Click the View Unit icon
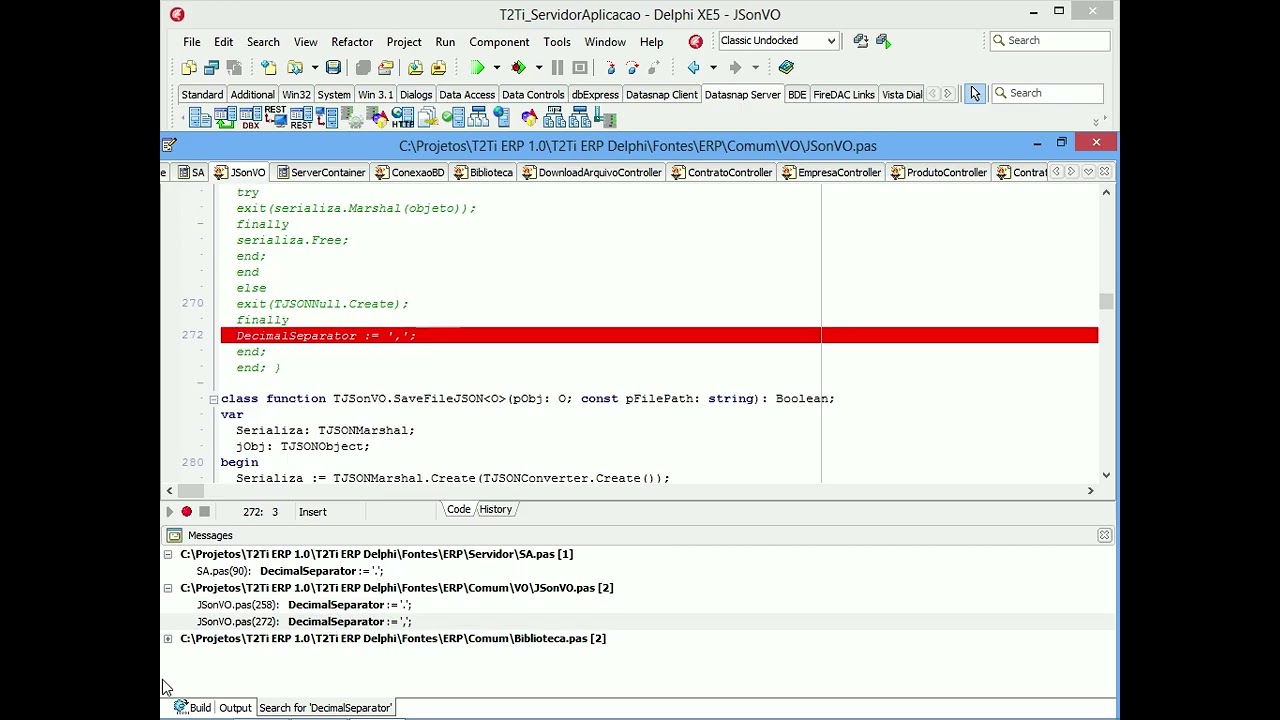The width and height of the screenshot is (1280, 720). click(189, 67)
